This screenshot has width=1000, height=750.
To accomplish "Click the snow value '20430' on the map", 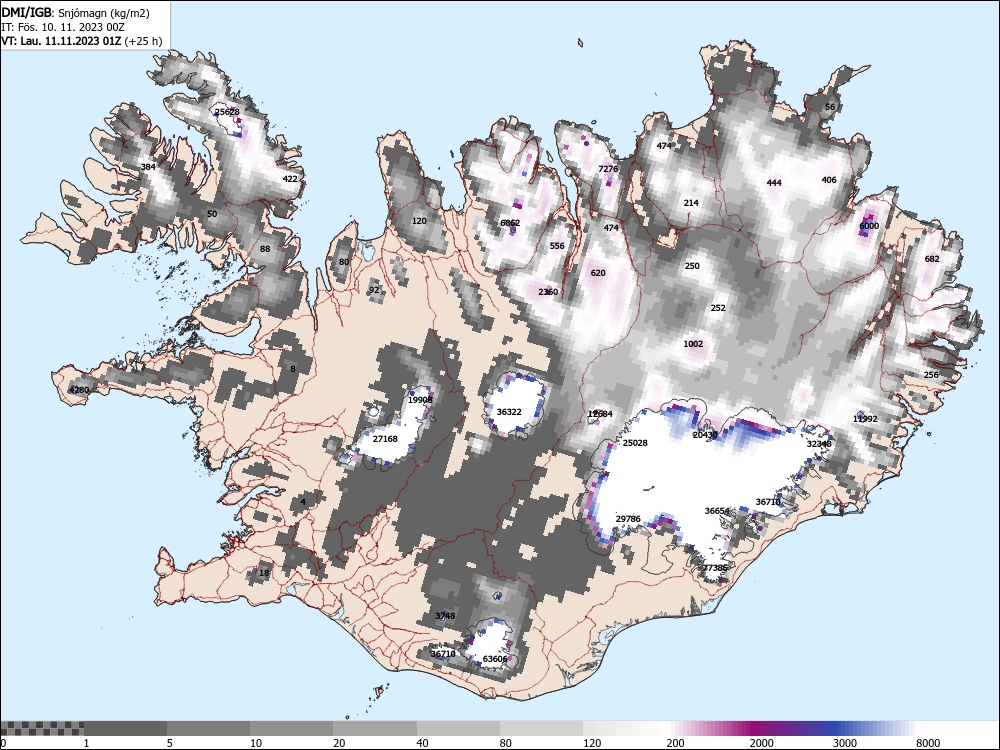I will [705, 435].
